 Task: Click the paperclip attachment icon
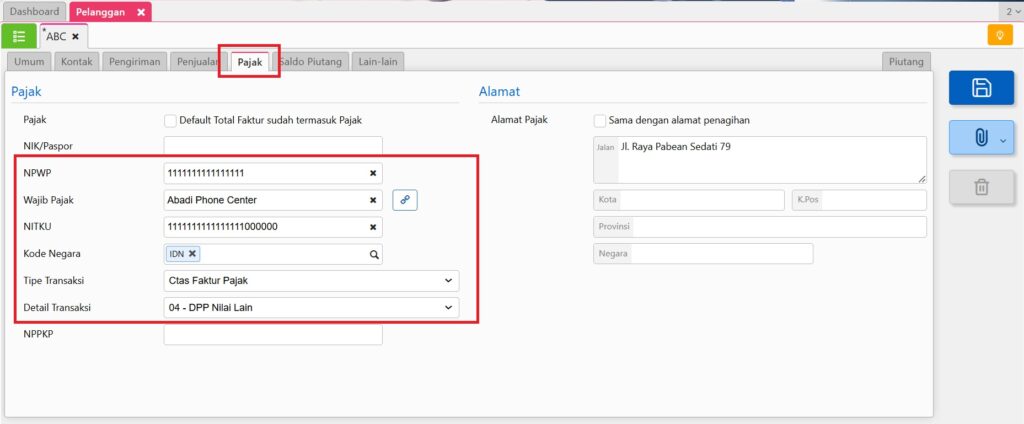coord(974,138)
